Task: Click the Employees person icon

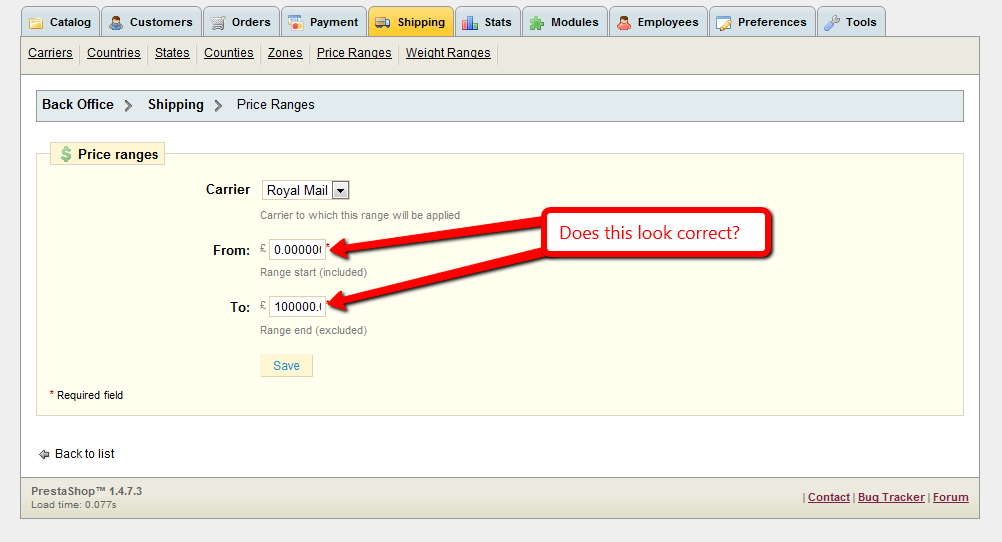Action: click(x=624, y=23)
